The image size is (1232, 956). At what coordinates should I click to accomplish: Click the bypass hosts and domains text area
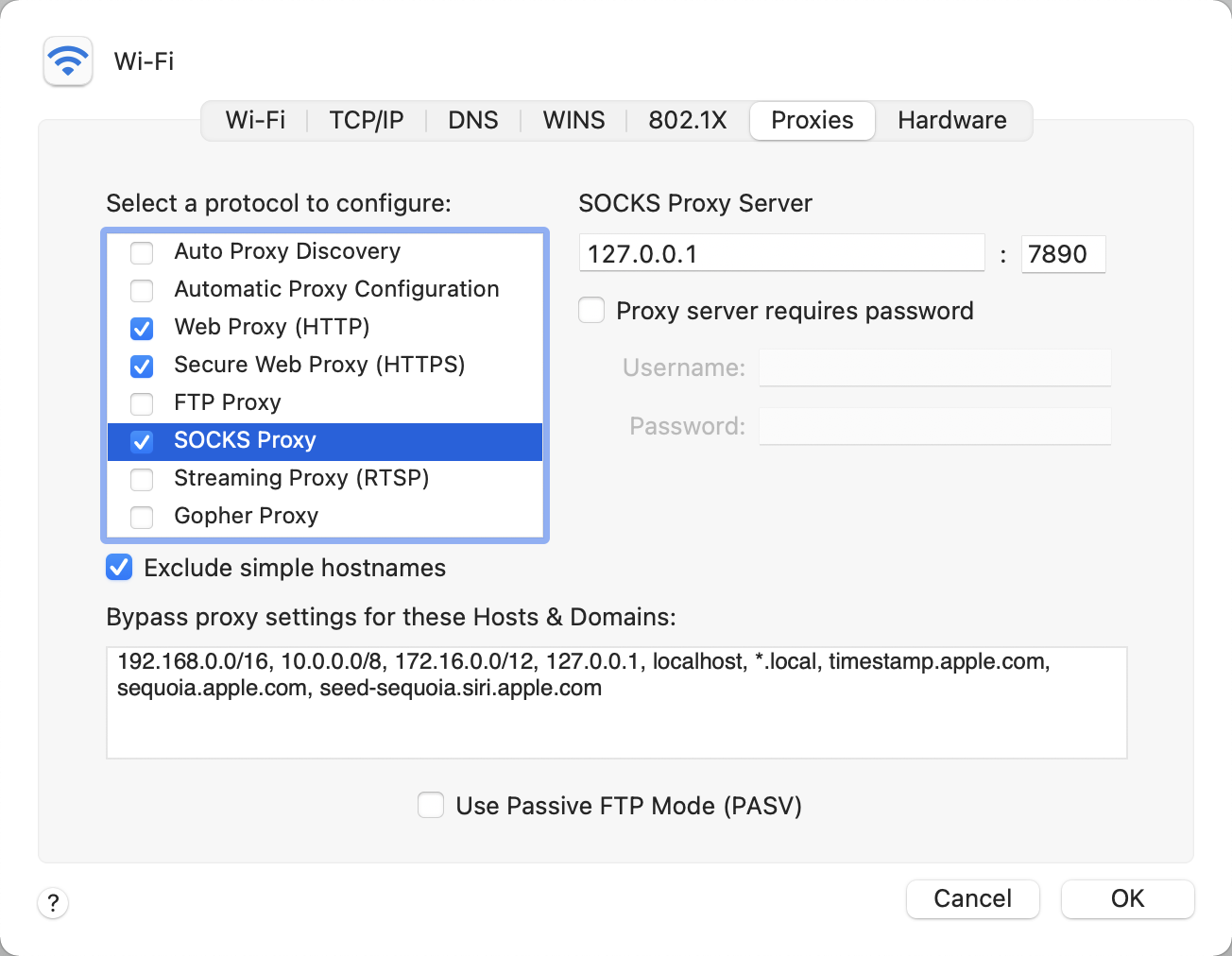(x=617, y=703)
